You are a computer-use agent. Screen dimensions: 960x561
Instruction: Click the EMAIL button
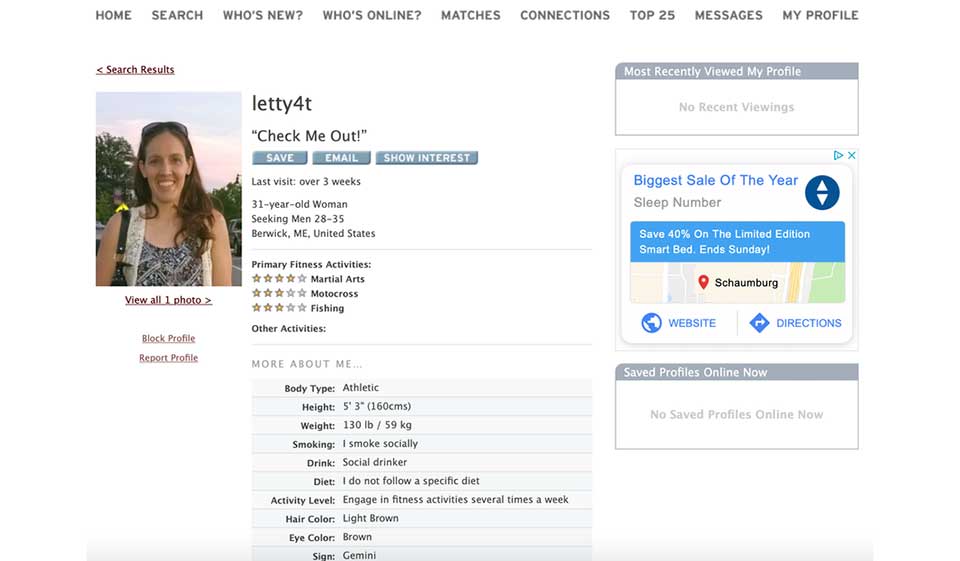click(341, 158)
